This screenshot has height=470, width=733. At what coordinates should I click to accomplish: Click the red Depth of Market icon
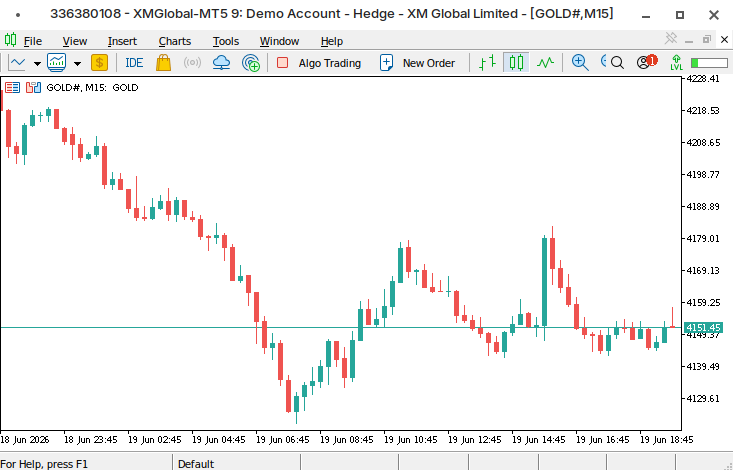(x=13, y=87)
